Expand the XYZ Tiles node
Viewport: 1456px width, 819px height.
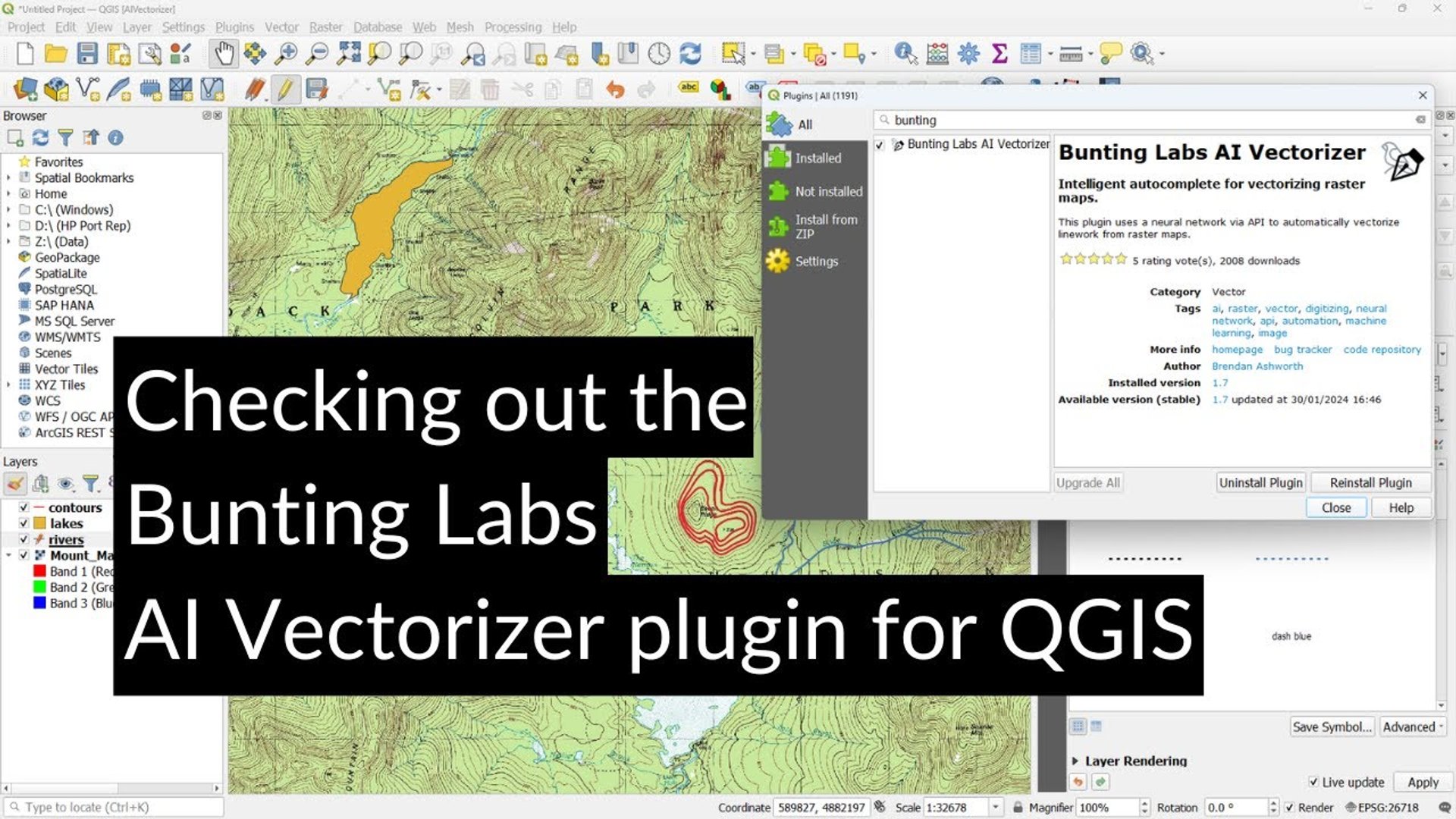click(x=9, y=384)
